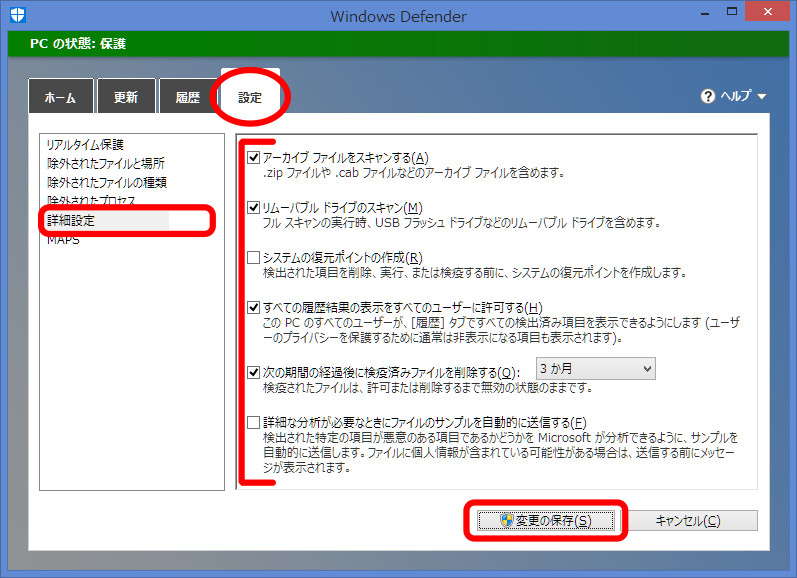Enable ファイルのサンプルを自動的に送信する checkbox

click(253, 422)
